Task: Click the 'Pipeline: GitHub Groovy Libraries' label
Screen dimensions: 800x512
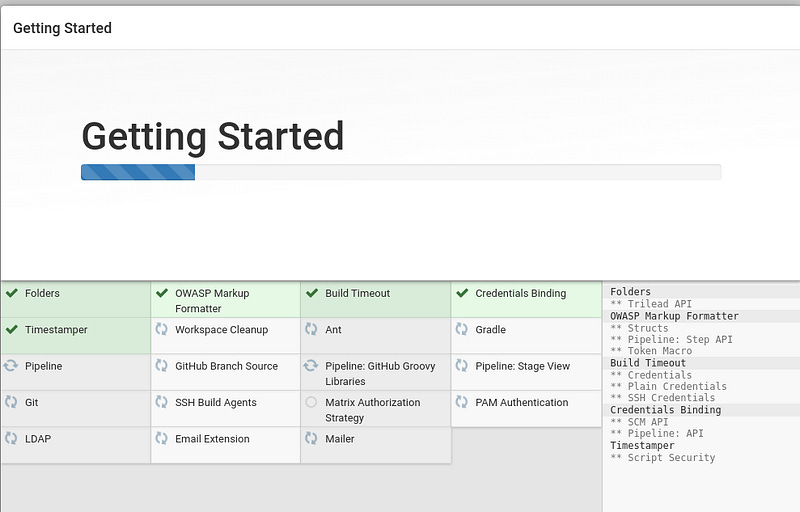Action: 380,373
